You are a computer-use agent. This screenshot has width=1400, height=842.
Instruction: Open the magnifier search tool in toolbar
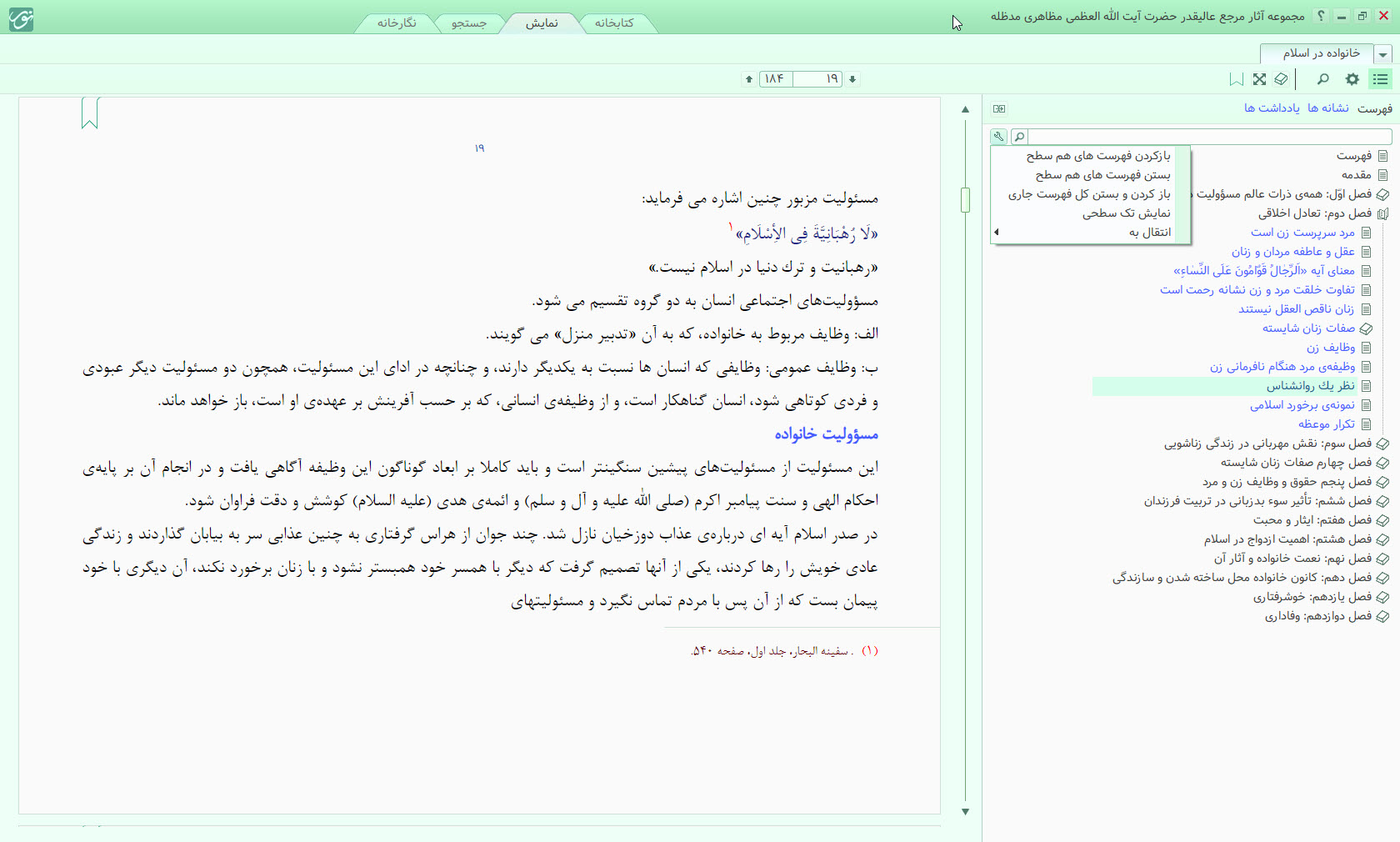click(x=1322, y=79)
